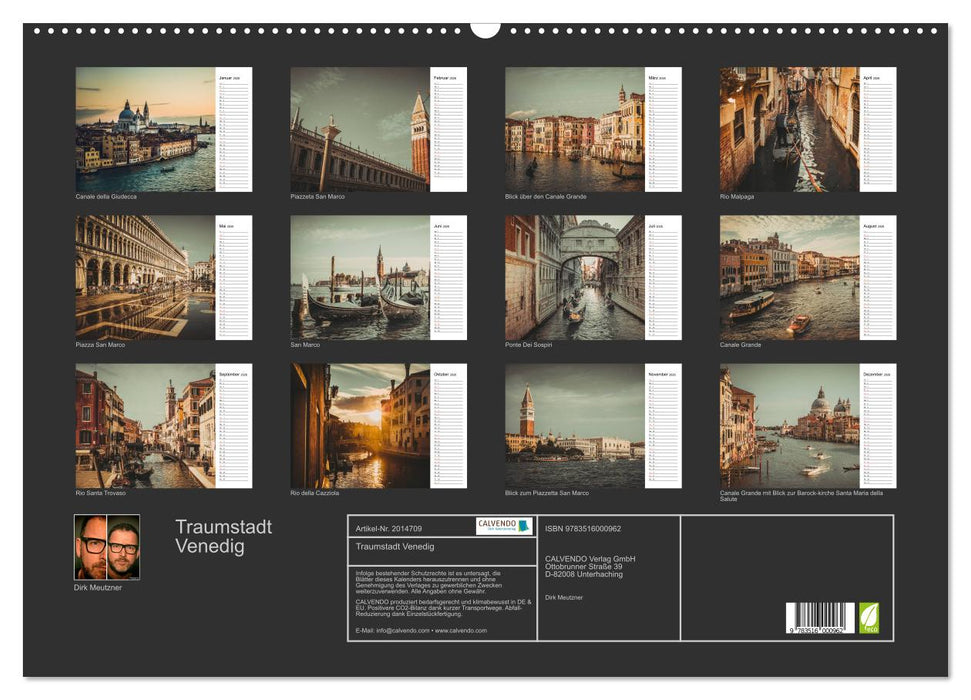Image resolution: width=971 pixels, height=700 pixels.
Task: Click the Traumstadt Venedig title text
Action: [x=225, y=538]
